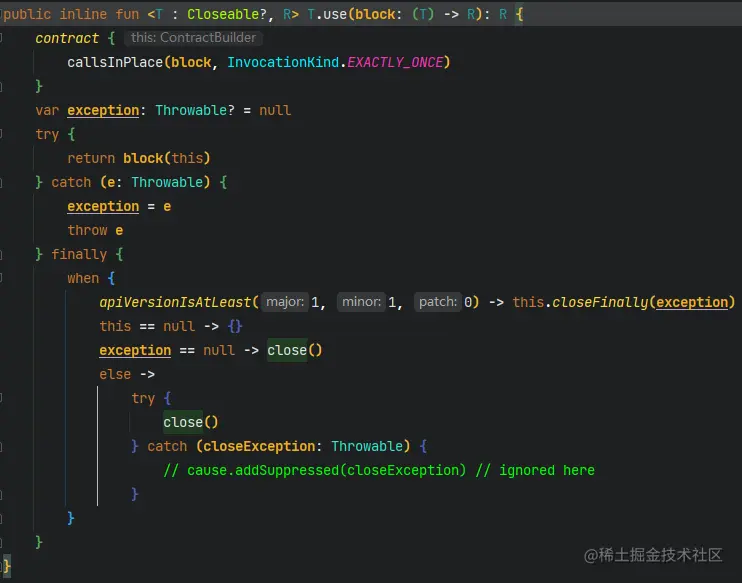Viewport: 742px width, 583px height.
Task: Click the "apiVersionIsAtLeast" call
Action: tap(175, 302)
